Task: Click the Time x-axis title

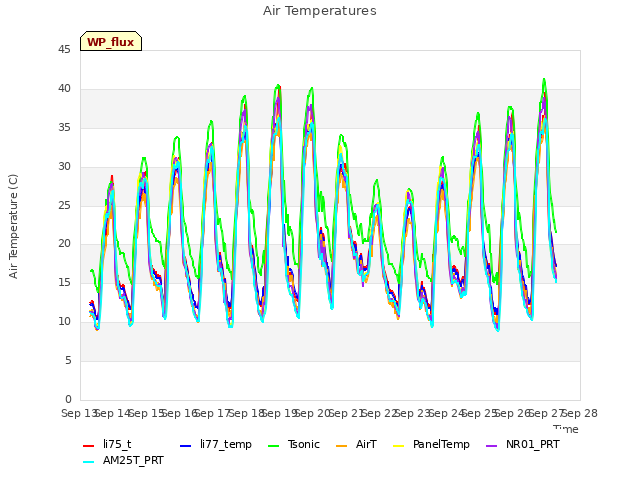Action: pos(566,429)
